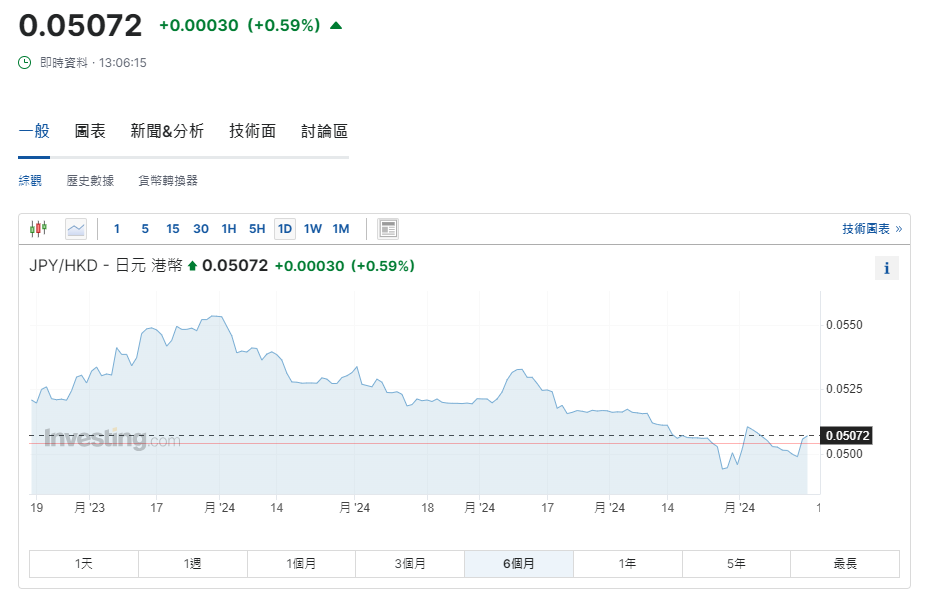The width and height of the screenshot is (925, 604).
Task: Select the 1年 time range button
Action: click(627, 564)
